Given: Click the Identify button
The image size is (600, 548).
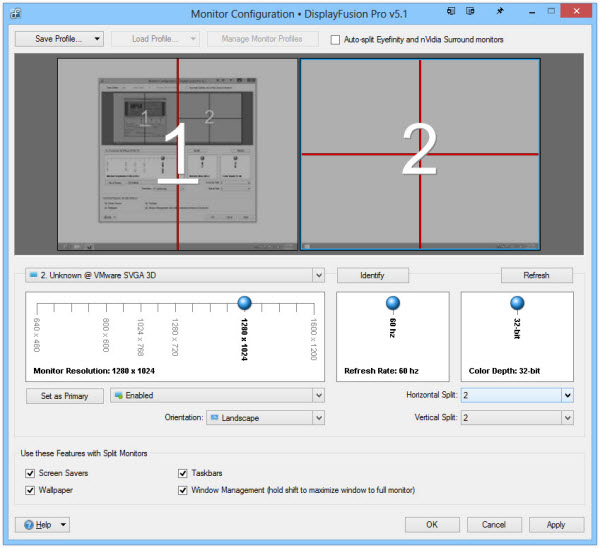Looking at the screenshot, I should coord(373,276).
